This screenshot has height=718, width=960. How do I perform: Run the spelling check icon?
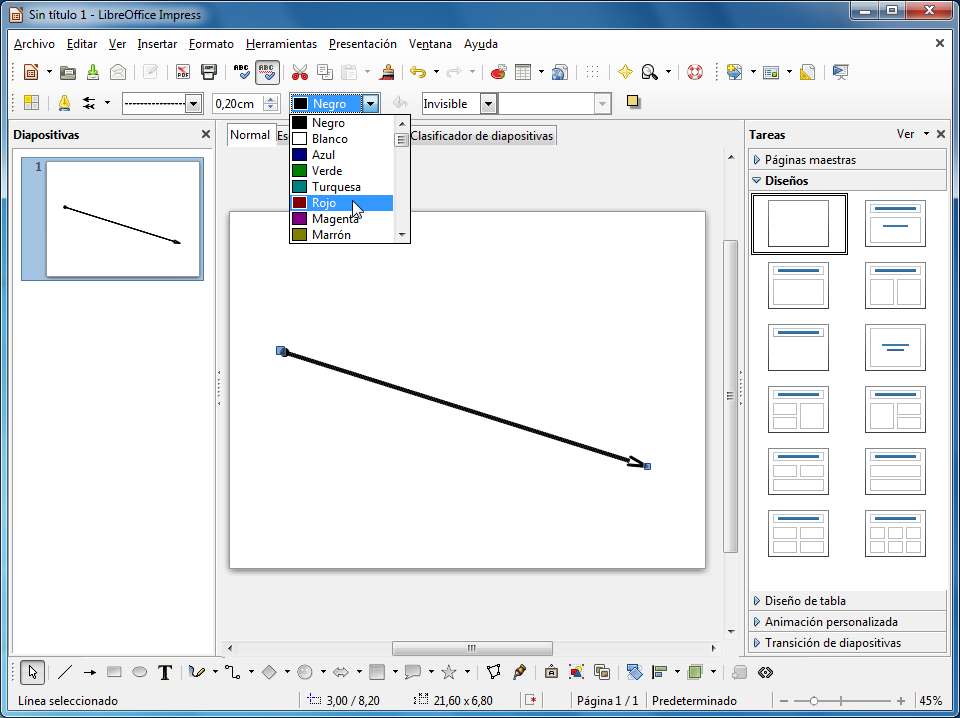(x=242, y=72)
